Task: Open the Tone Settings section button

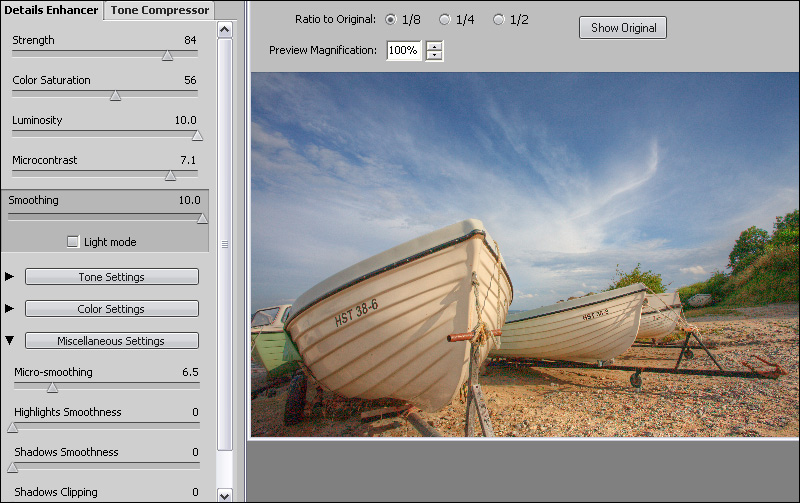Action: click(x=111, y=277)
